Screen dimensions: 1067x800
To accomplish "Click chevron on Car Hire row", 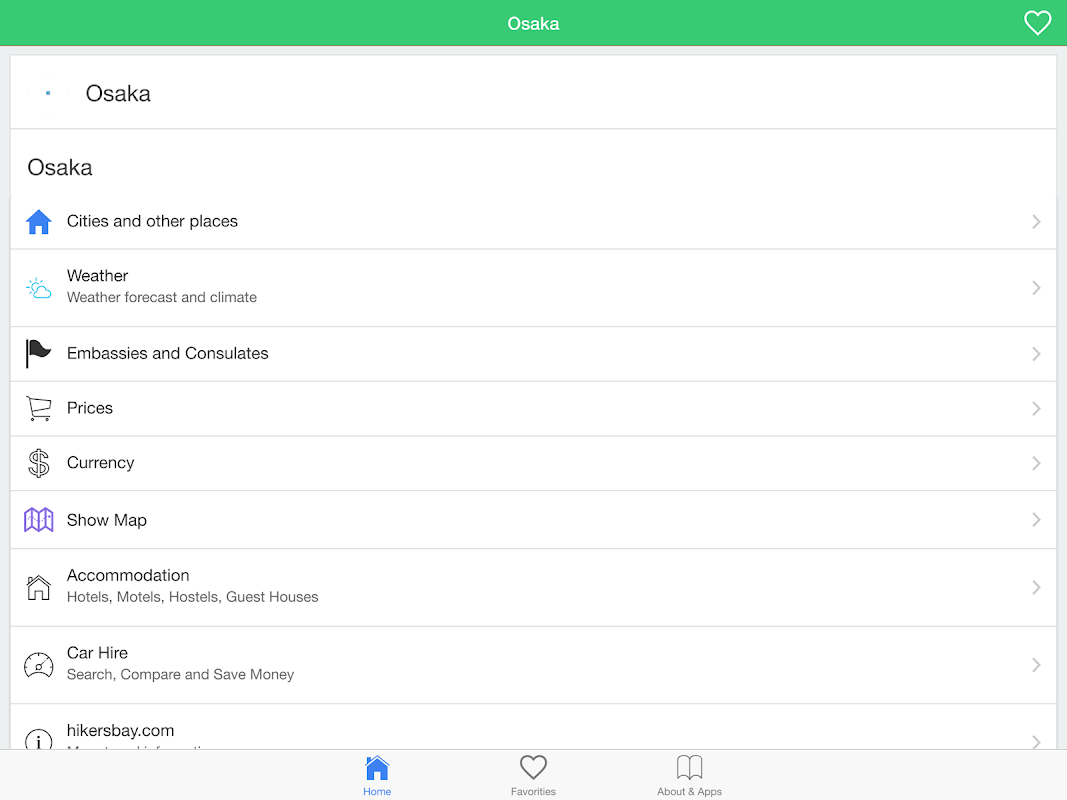I will [x=1036, y=665].
